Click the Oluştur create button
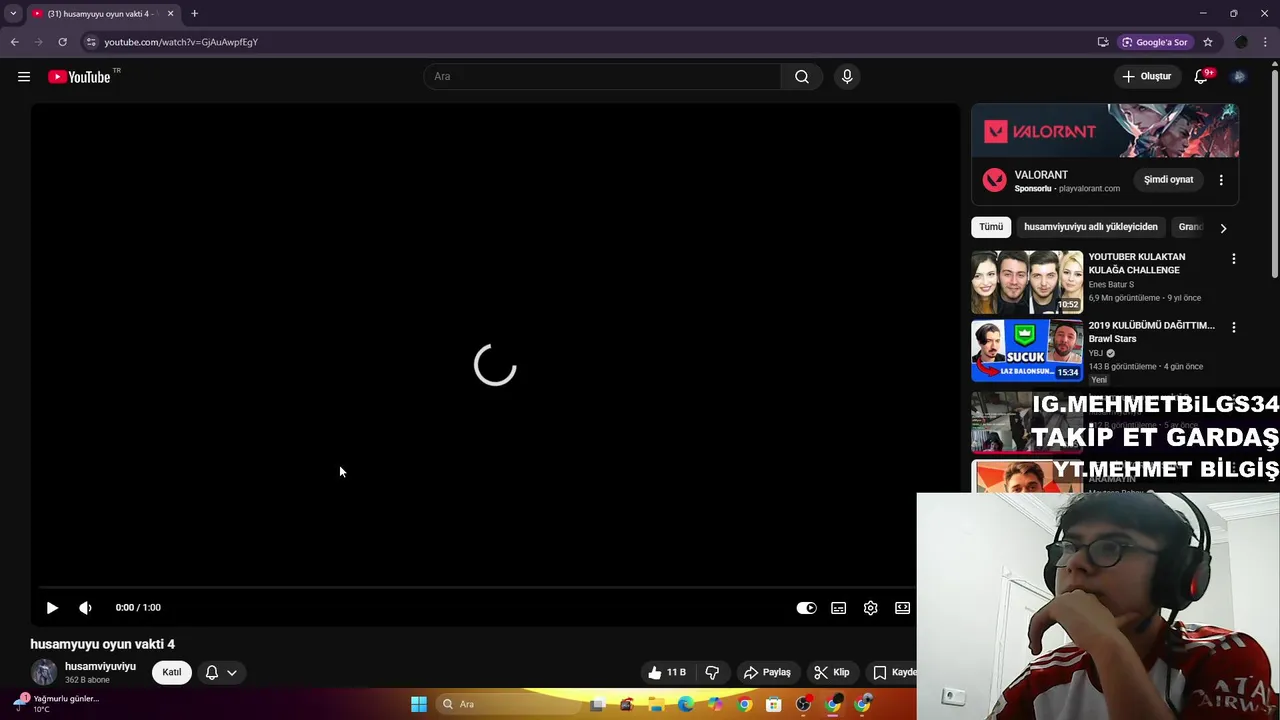1280x720 pixels. click(1146, 77)
